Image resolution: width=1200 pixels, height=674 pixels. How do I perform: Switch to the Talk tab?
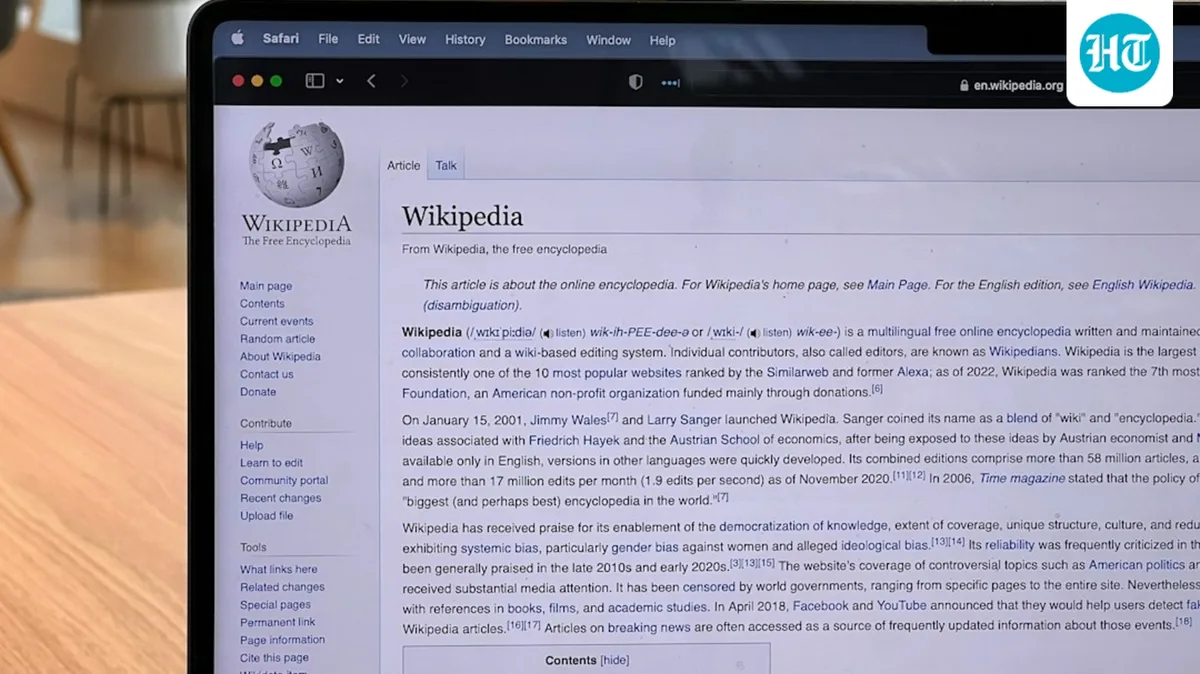[x=446, y=166]
